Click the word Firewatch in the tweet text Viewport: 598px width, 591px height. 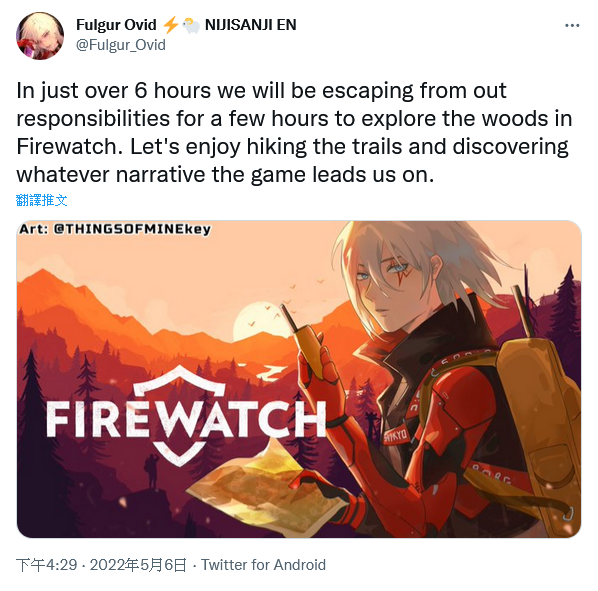tap(67, 147)
